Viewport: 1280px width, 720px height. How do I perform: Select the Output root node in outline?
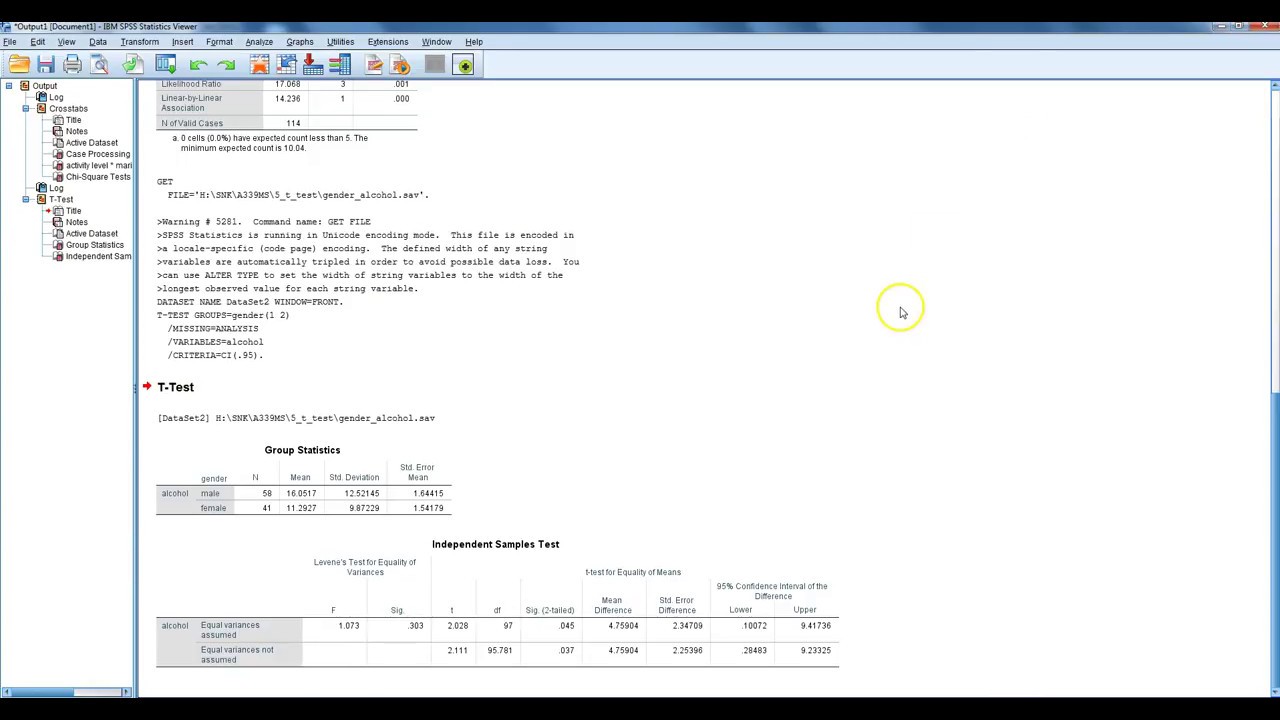click(x=44, y=86)
